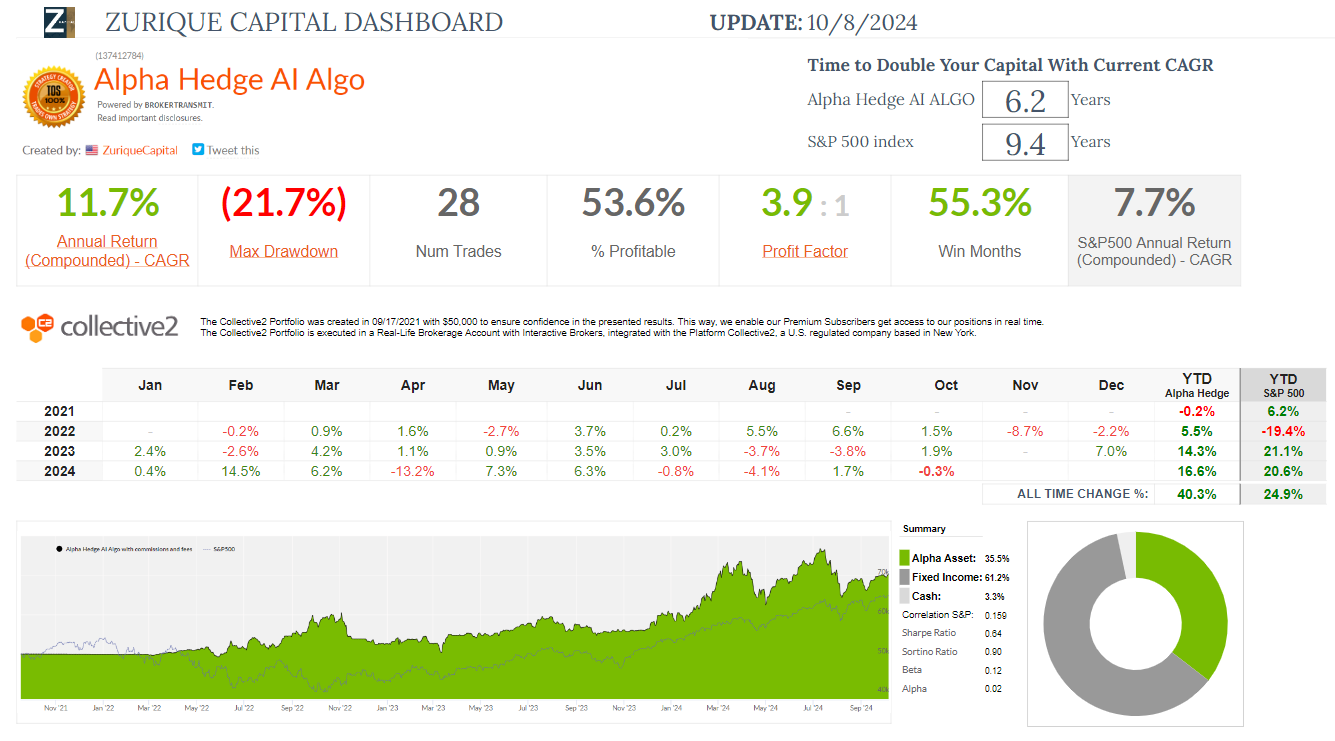This screenshot has width=1335, height=741.
Task: Click chart legend Alpha Hedge AI Algo entry
Action: coord(125,549)
